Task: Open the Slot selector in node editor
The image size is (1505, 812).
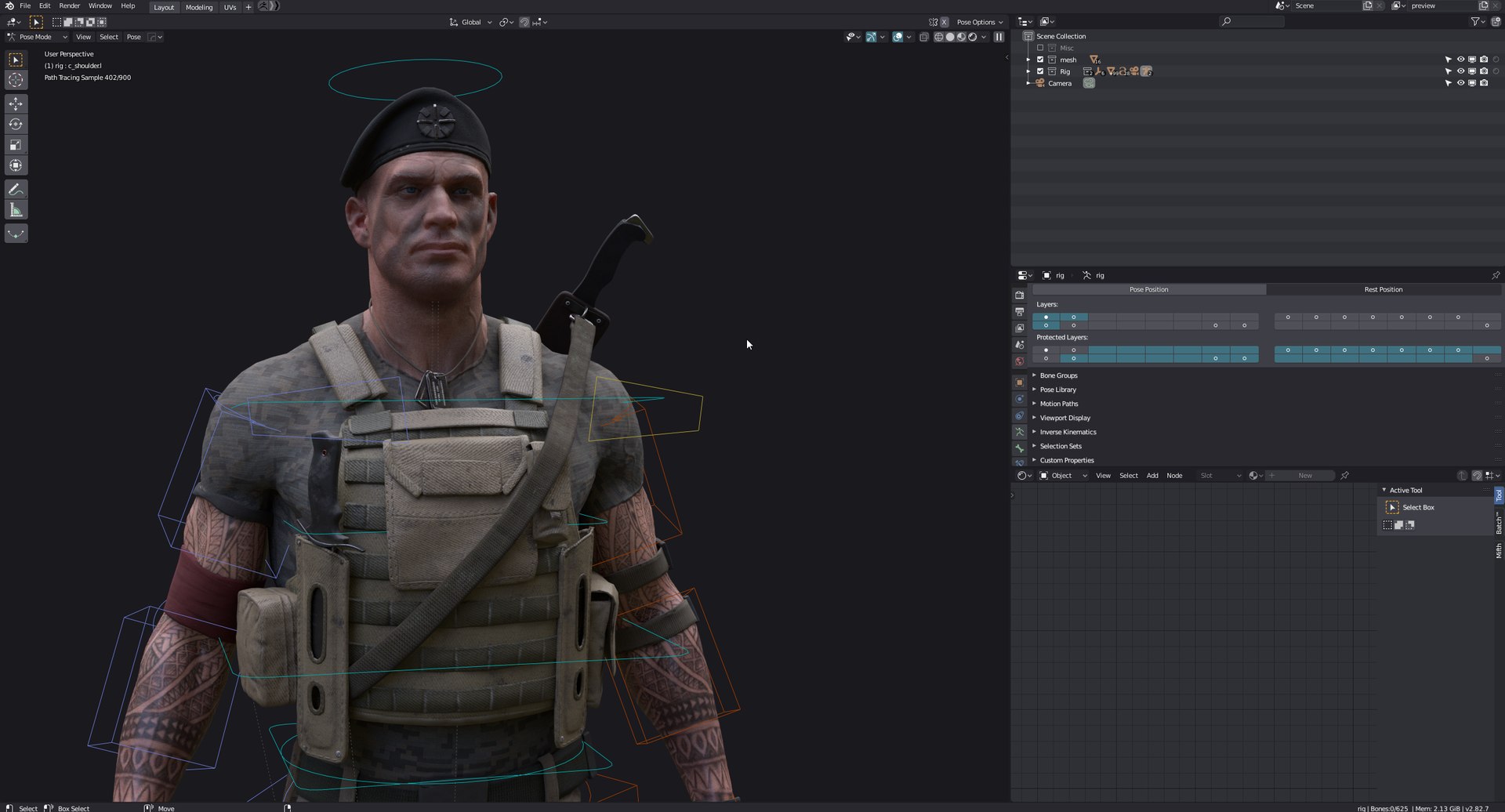Action: pyautogui.click(x=1220, y=476)
